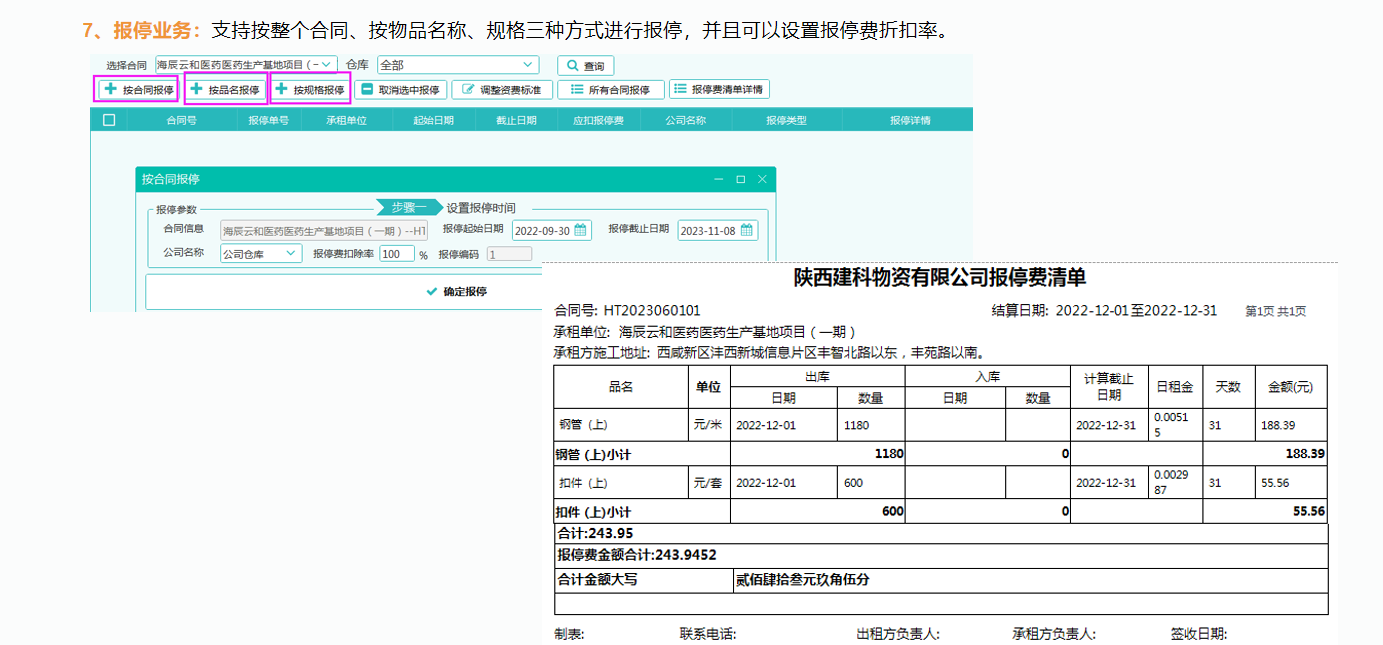Click the 元/套 unit cell

click(708, 483)
